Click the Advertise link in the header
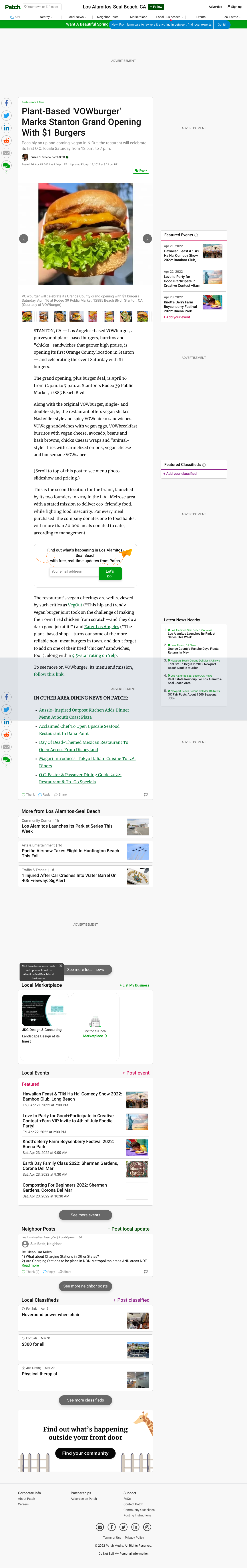 (215, 7)
